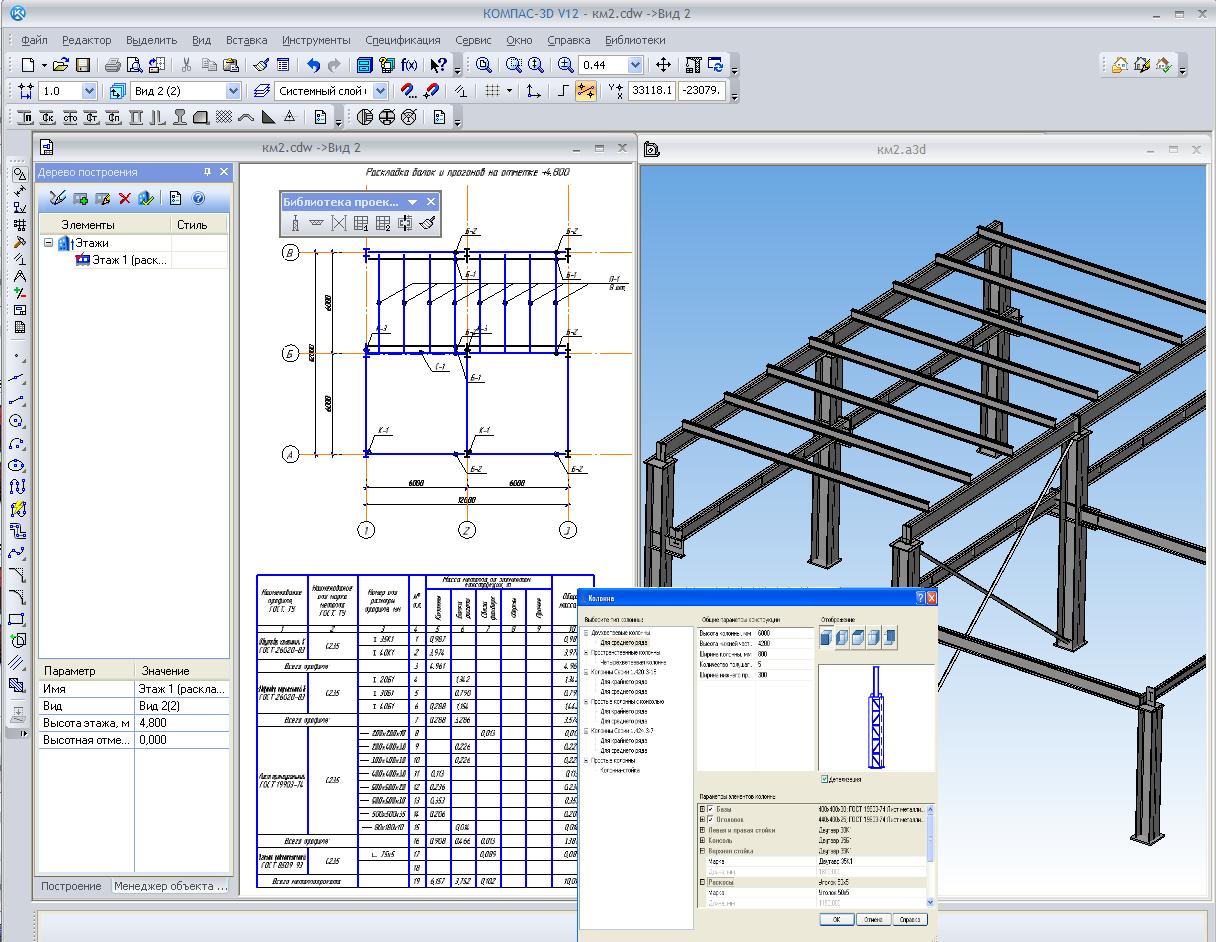Uncheck the Базы checkbox in column parameters
Viewport: 1216px width, 942px height.
pyautogui.click(x=711, y=808)
